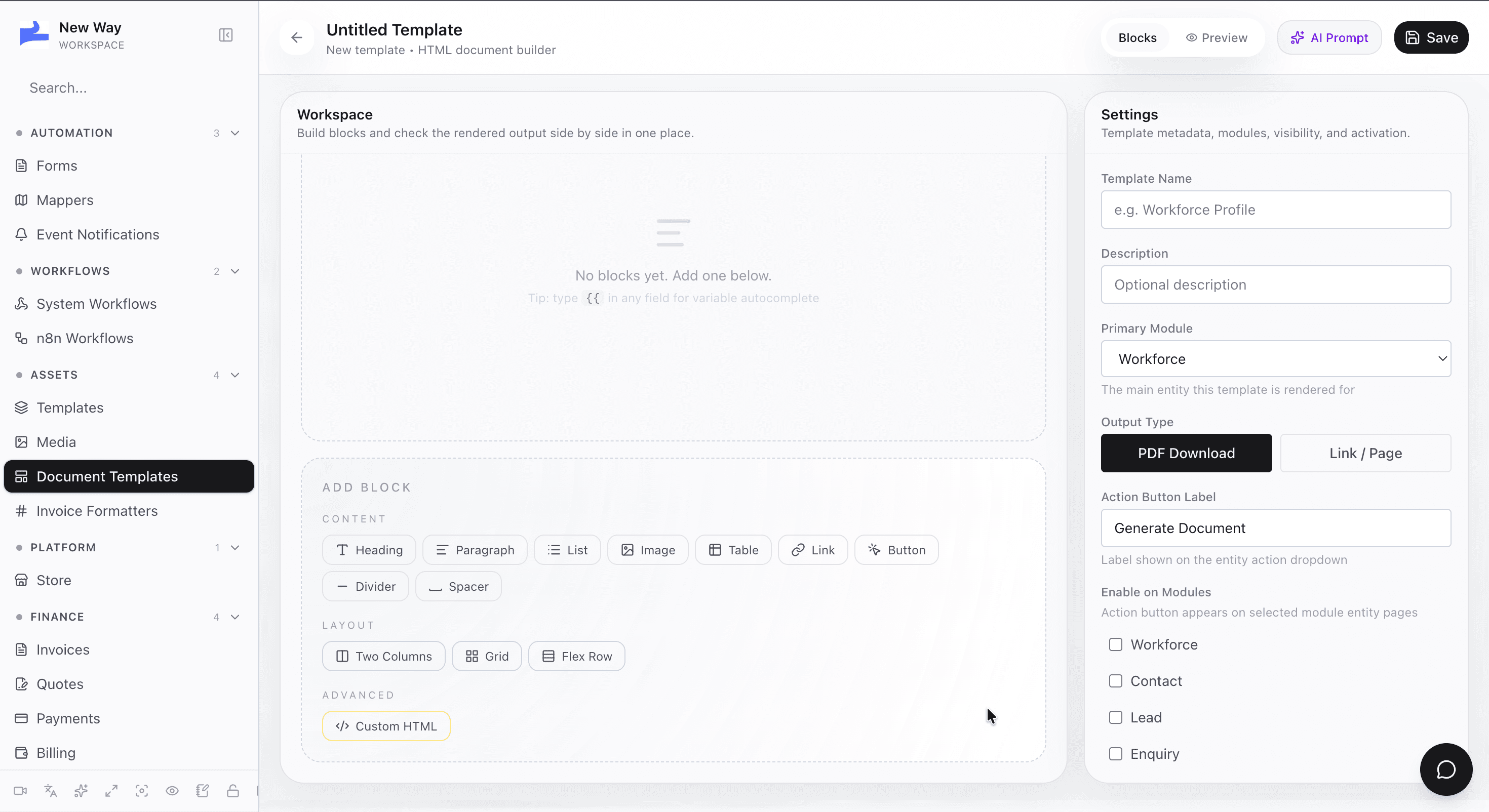Screen dimensions: 1489x812
Task: Open Invoice Formatters
Action: click(x=129, y=511)
